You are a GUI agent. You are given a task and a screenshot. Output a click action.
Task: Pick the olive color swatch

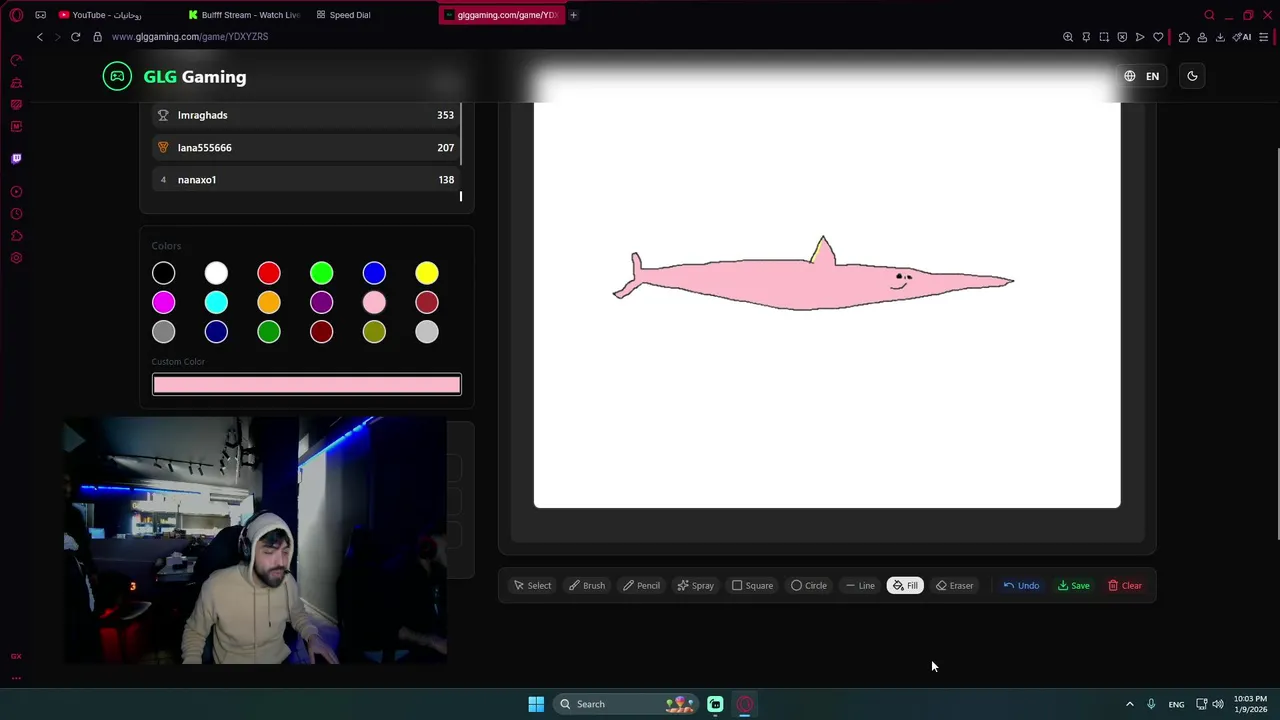click(x=374, y=332)
